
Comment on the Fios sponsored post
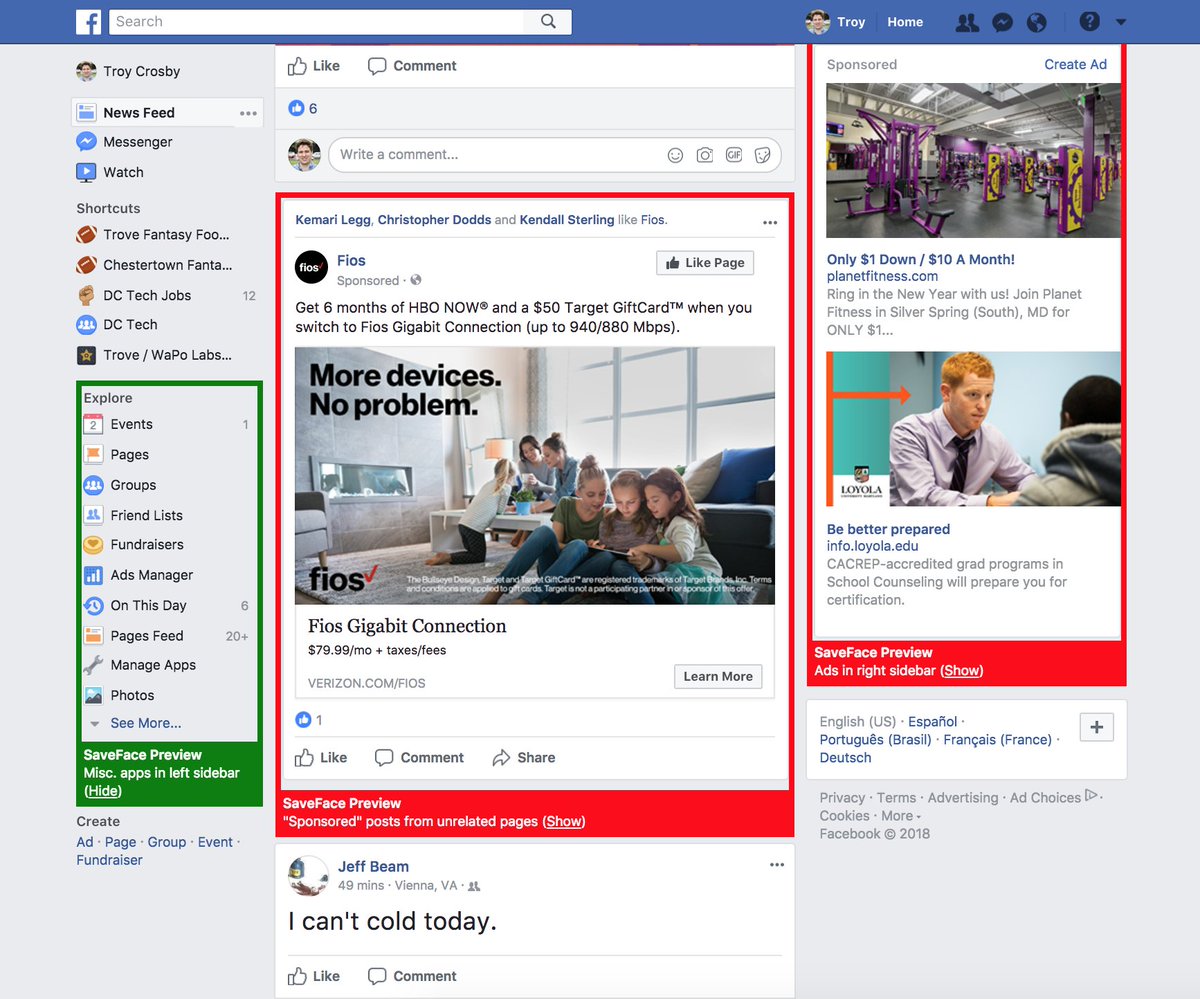pyautogui.click(x=419, y=757)
